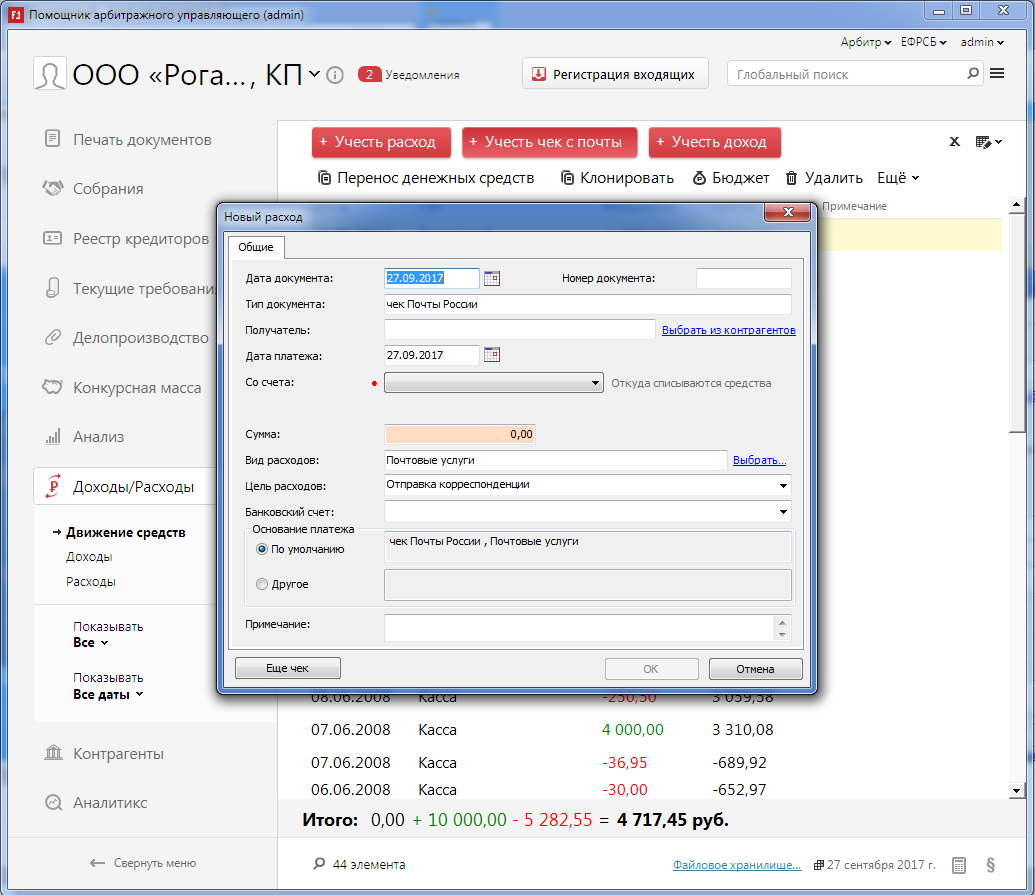Click the info icon near company name
Screen dimensions: 1035x895
pyautogui.click(x=335, y=75)
